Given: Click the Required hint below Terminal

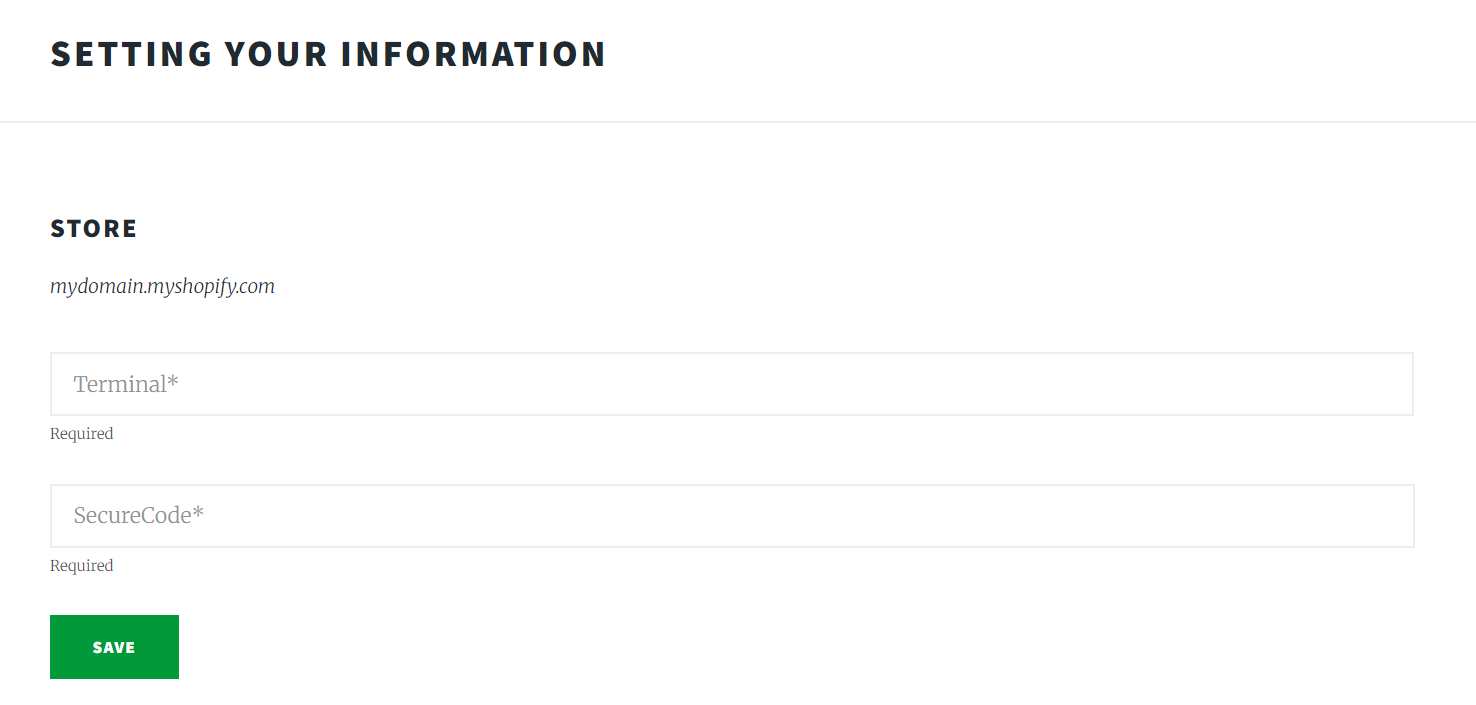Looking at the screenshot, I should tap(82, 434).
